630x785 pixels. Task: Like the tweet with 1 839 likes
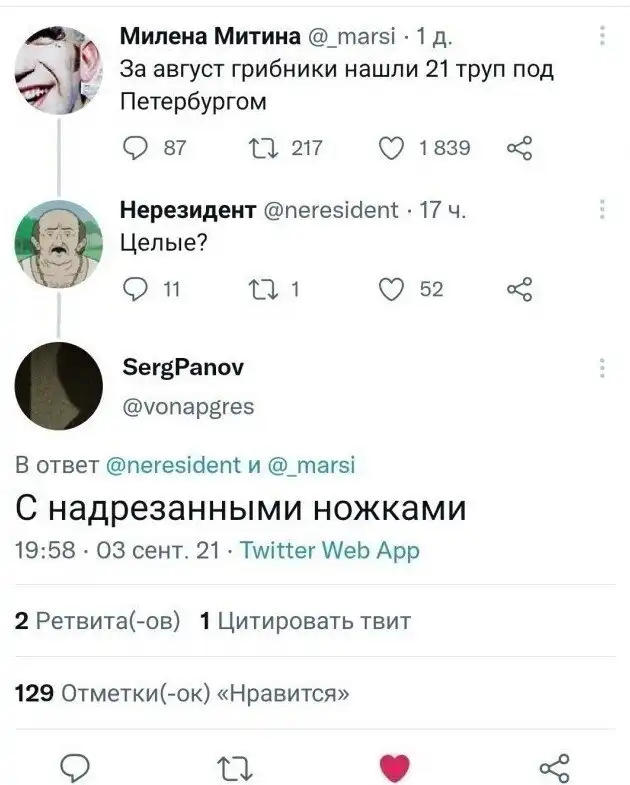(x=391, y=148)
